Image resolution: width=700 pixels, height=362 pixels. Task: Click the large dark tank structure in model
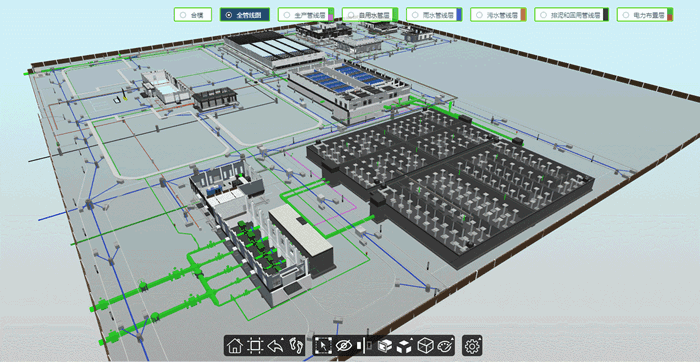coord(451,183)
